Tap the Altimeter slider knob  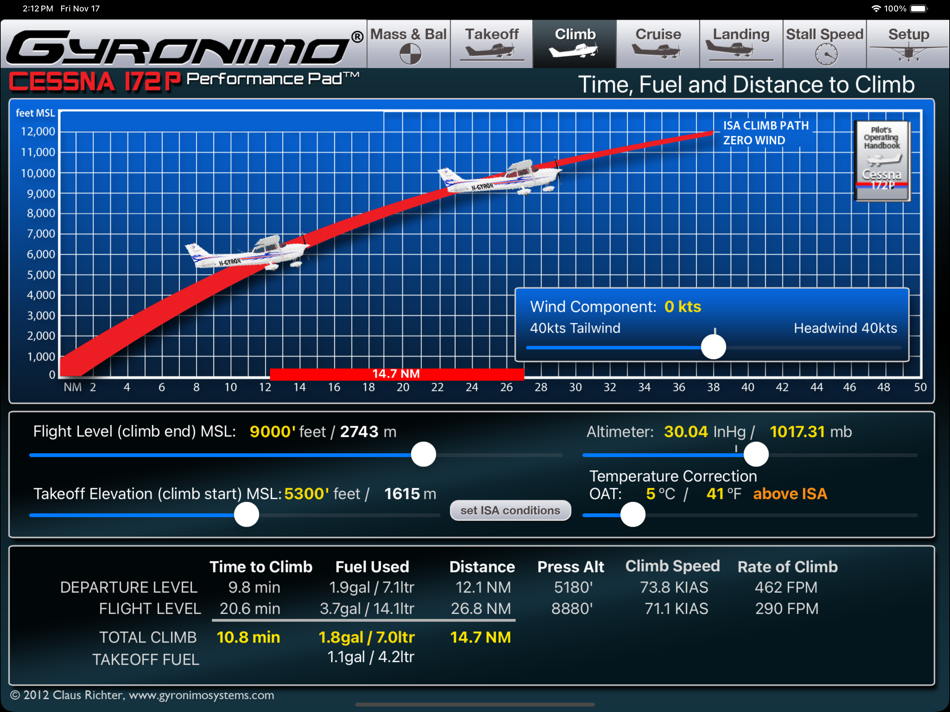click(756, 454)
